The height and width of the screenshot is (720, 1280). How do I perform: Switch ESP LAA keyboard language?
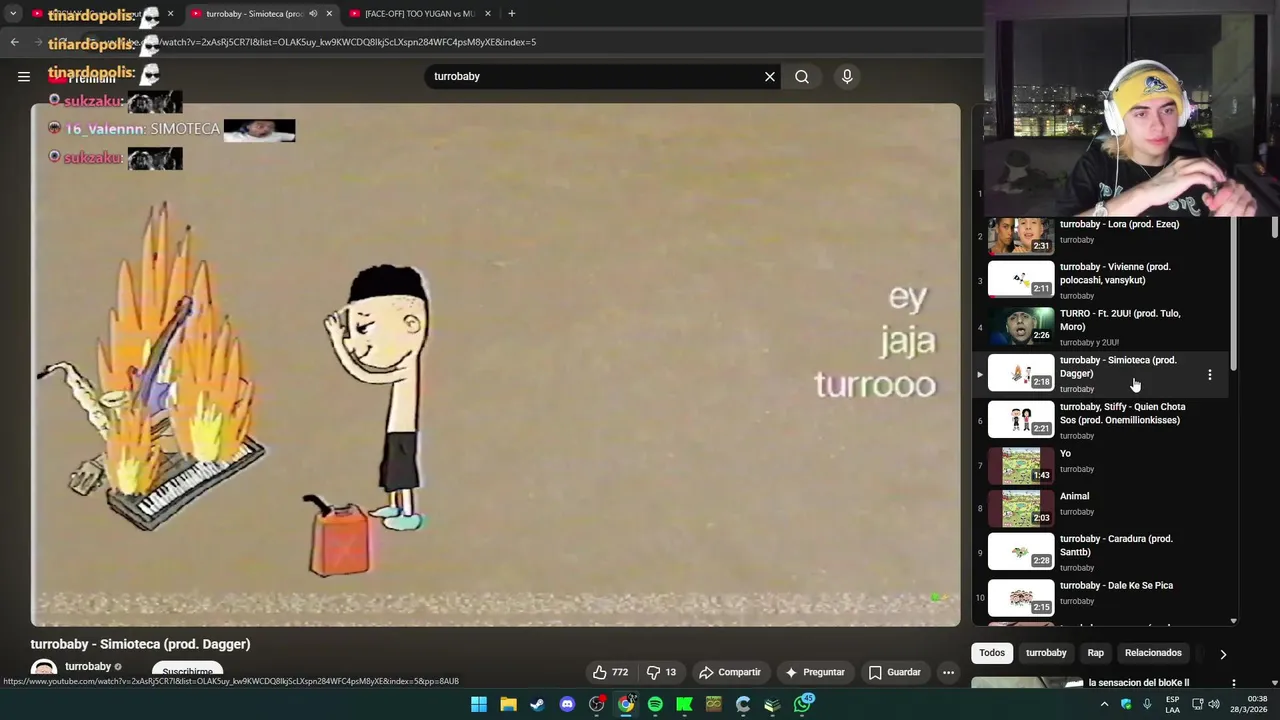(x=1172, y=704)
